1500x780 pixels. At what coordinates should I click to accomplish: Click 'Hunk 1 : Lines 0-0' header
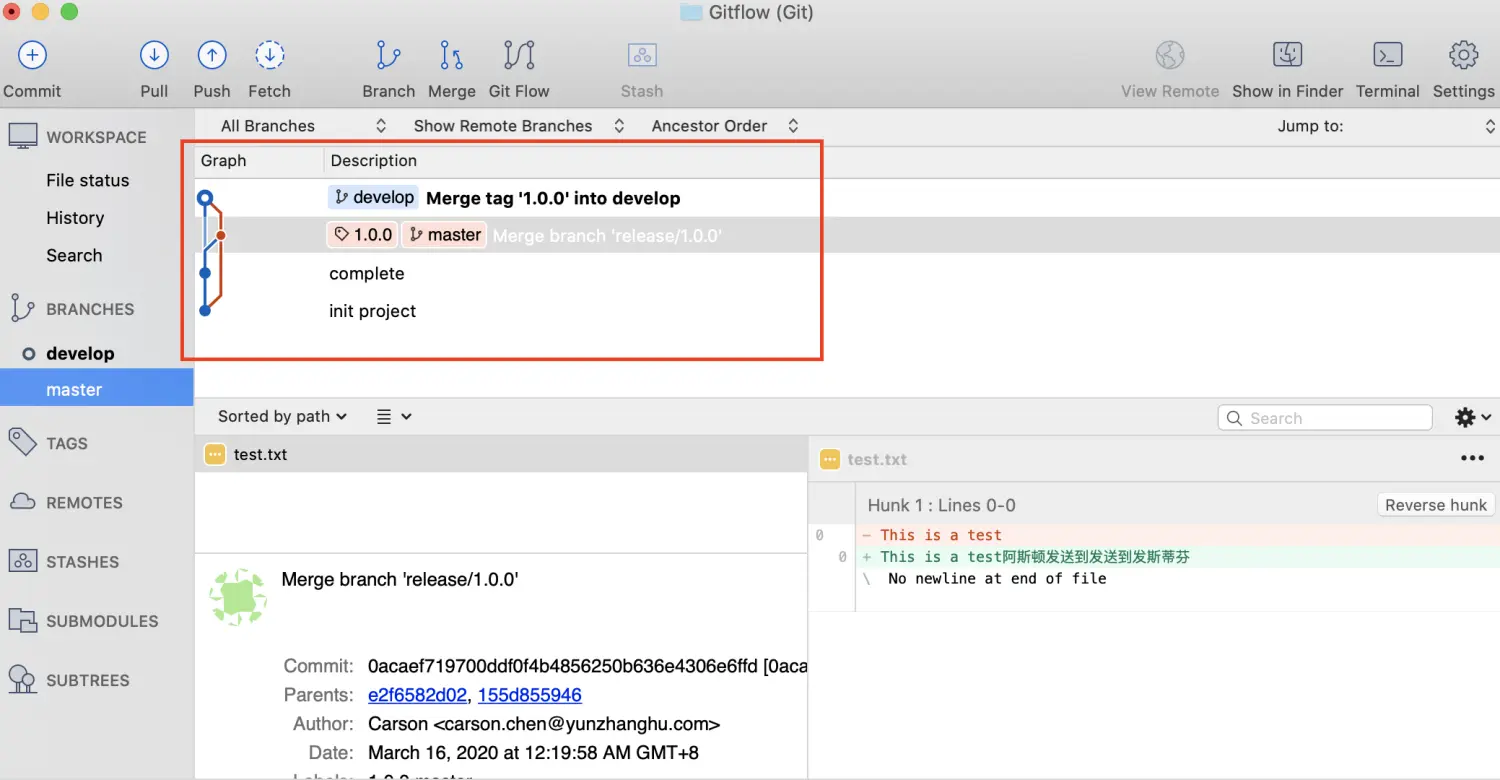coord(941,505)
